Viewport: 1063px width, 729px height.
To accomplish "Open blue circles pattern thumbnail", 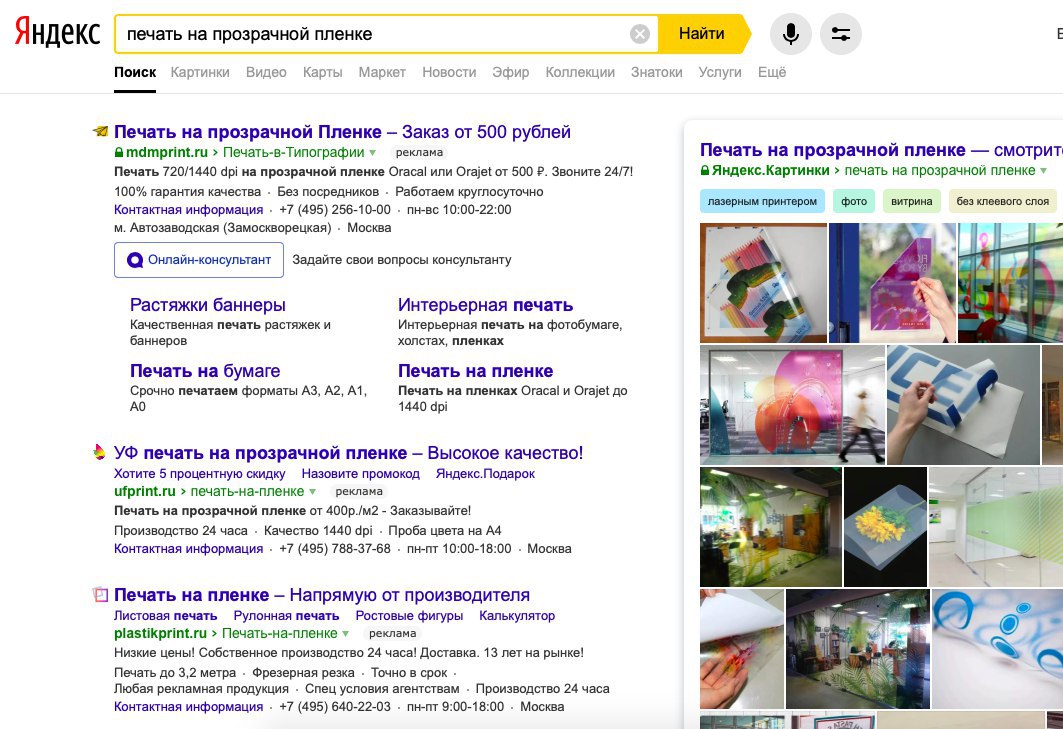I will tap(997, 649).
